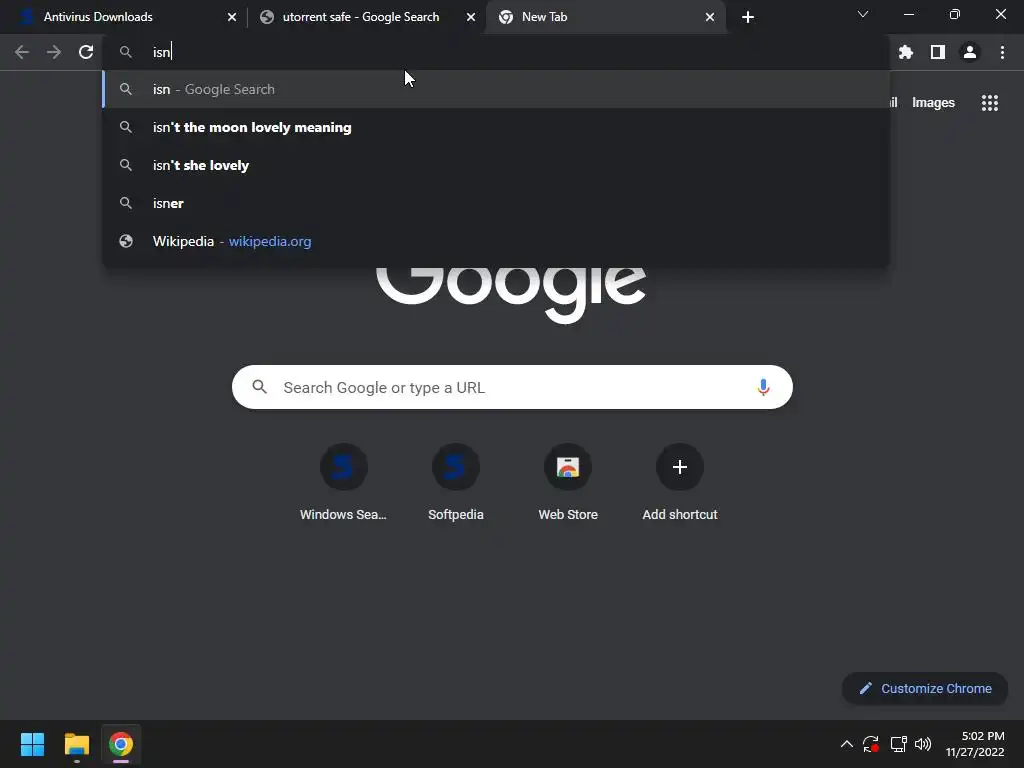Image resolution: width=1024 pixels, height=768 pixels.
Task: Open the taskbar clock and date
Action: point(975,744)
